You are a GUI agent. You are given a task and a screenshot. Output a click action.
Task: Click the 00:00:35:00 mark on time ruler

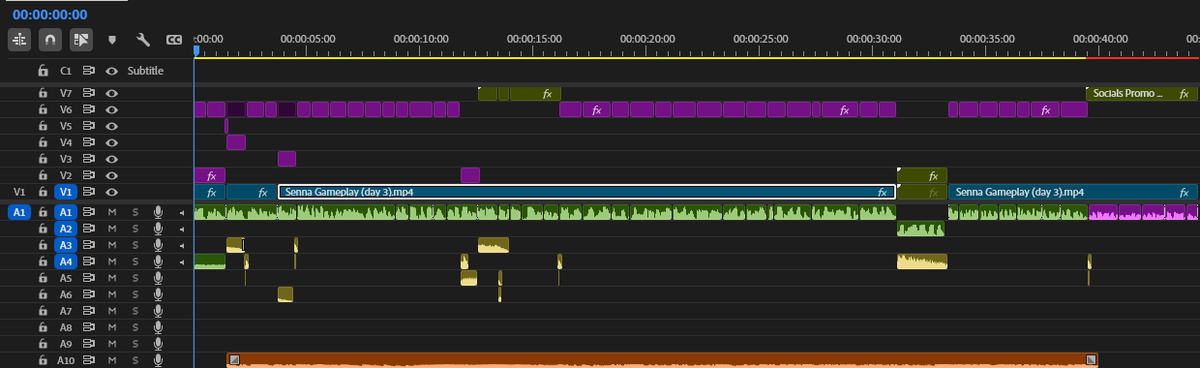(987, 38)
